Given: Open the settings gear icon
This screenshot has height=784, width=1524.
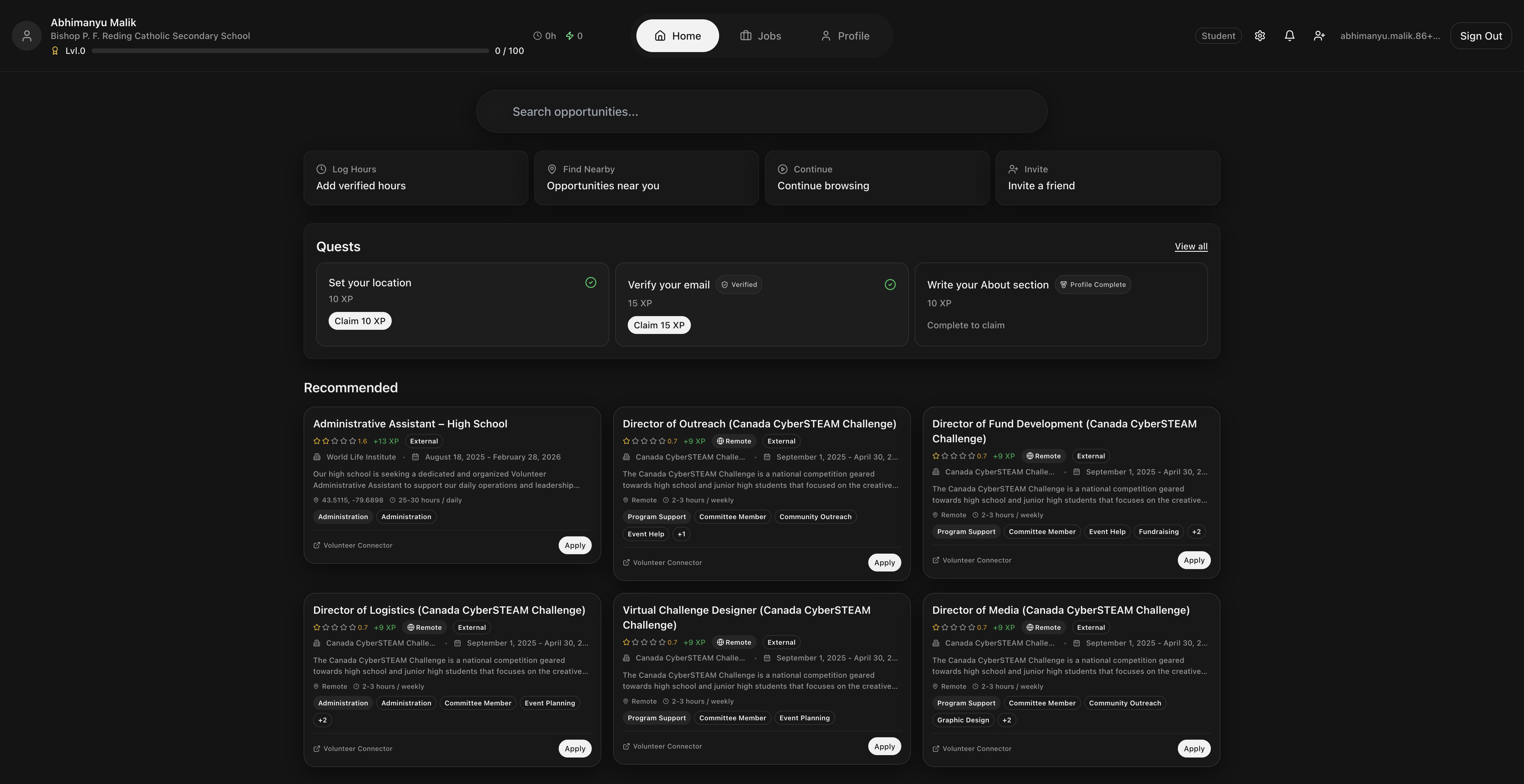Looking at the screenshot, I should (1260, 35).
